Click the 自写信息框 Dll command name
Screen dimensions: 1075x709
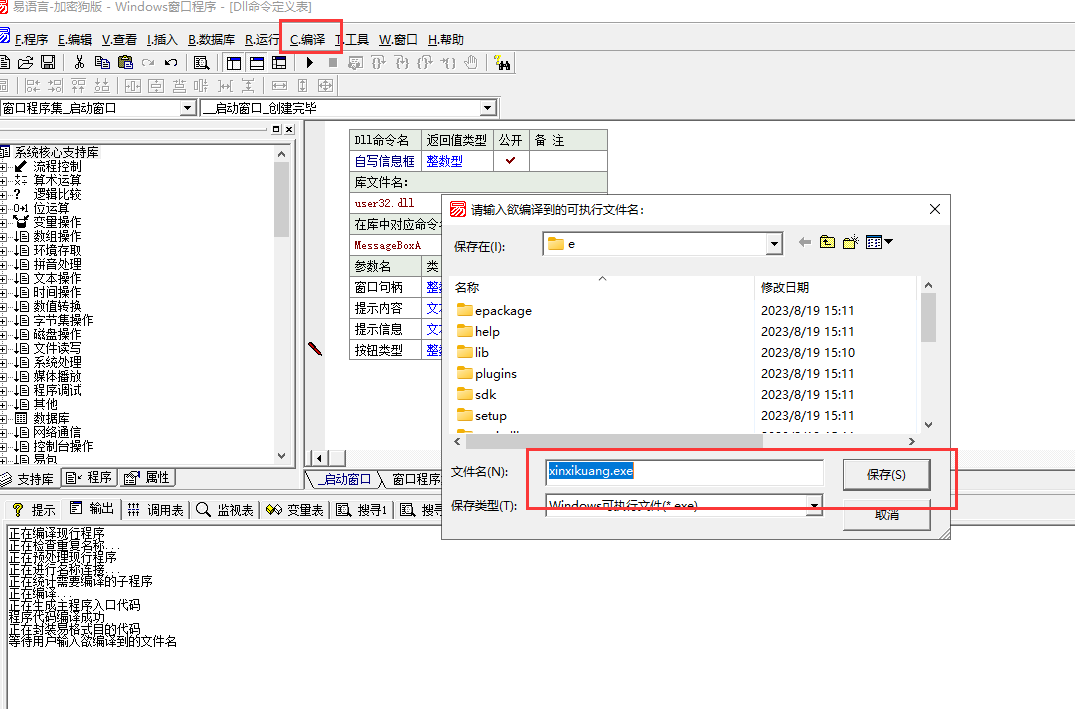385,161
